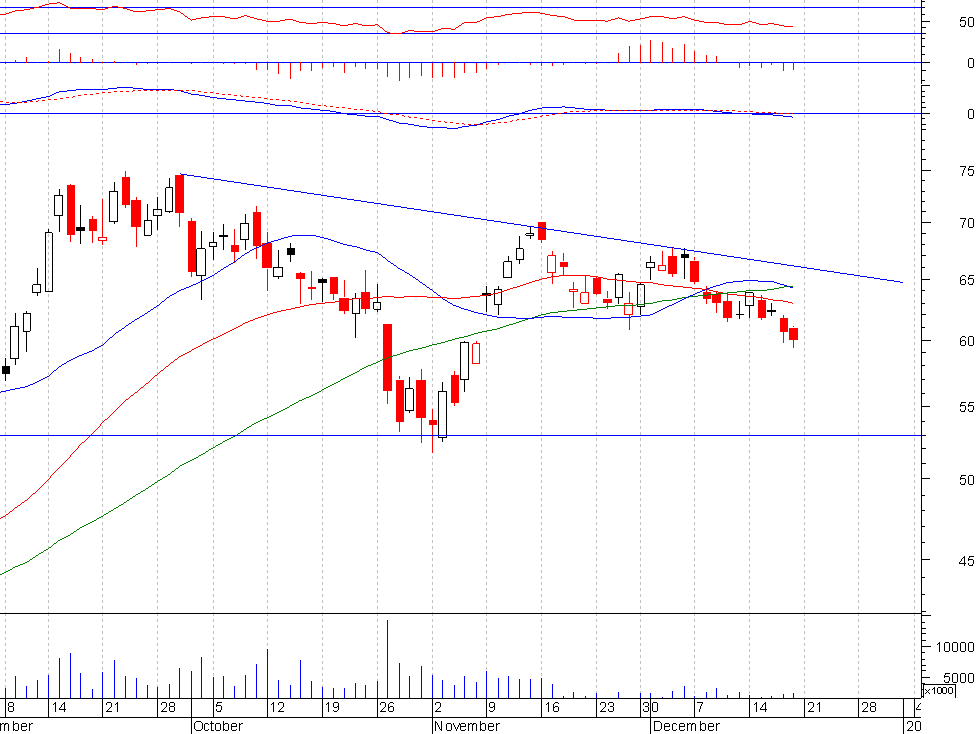Select the December month label
The width and height of the screenshot is (978, 734).
click(686, 726)
